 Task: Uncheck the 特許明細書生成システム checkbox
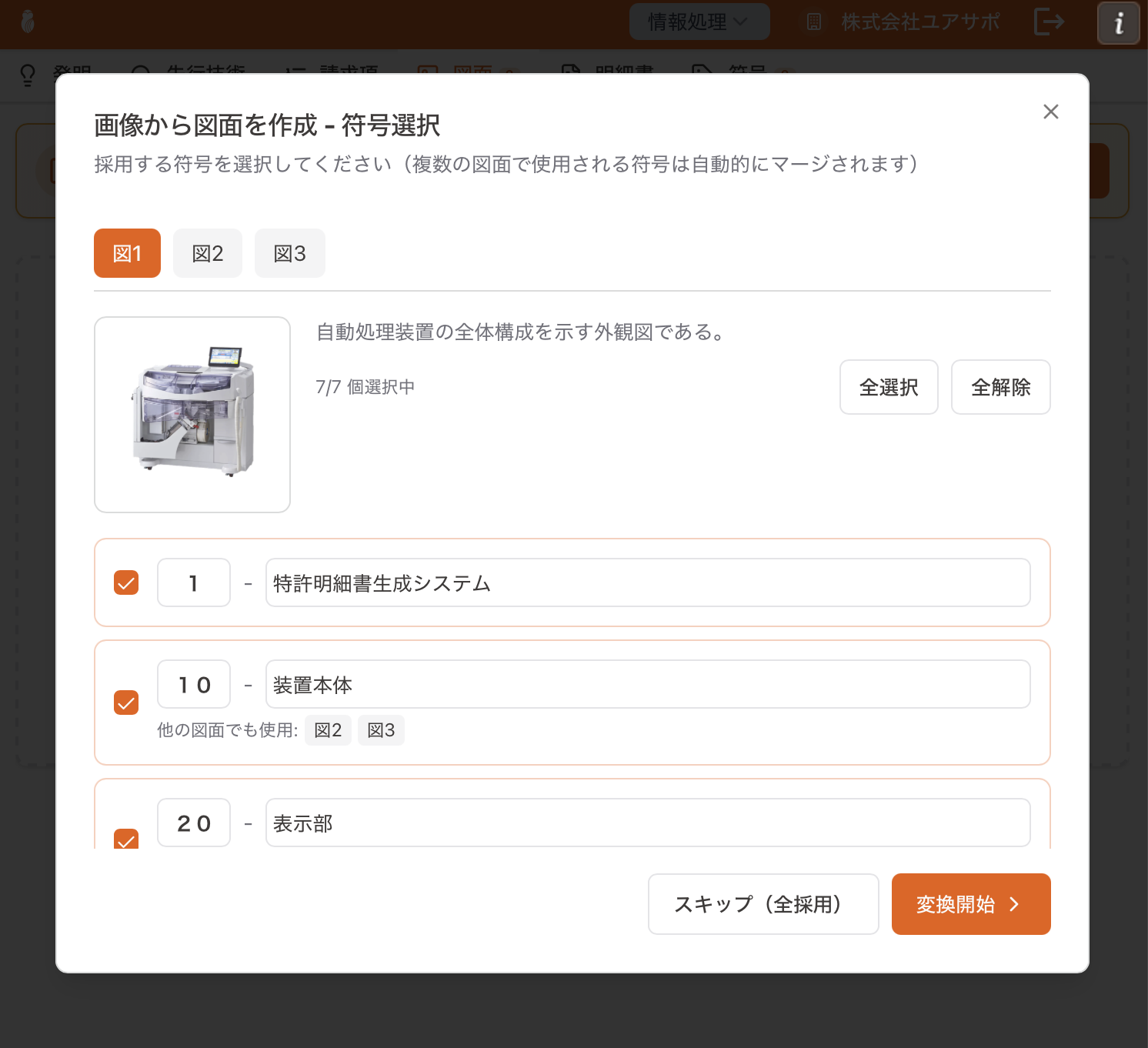click(126, 582)
